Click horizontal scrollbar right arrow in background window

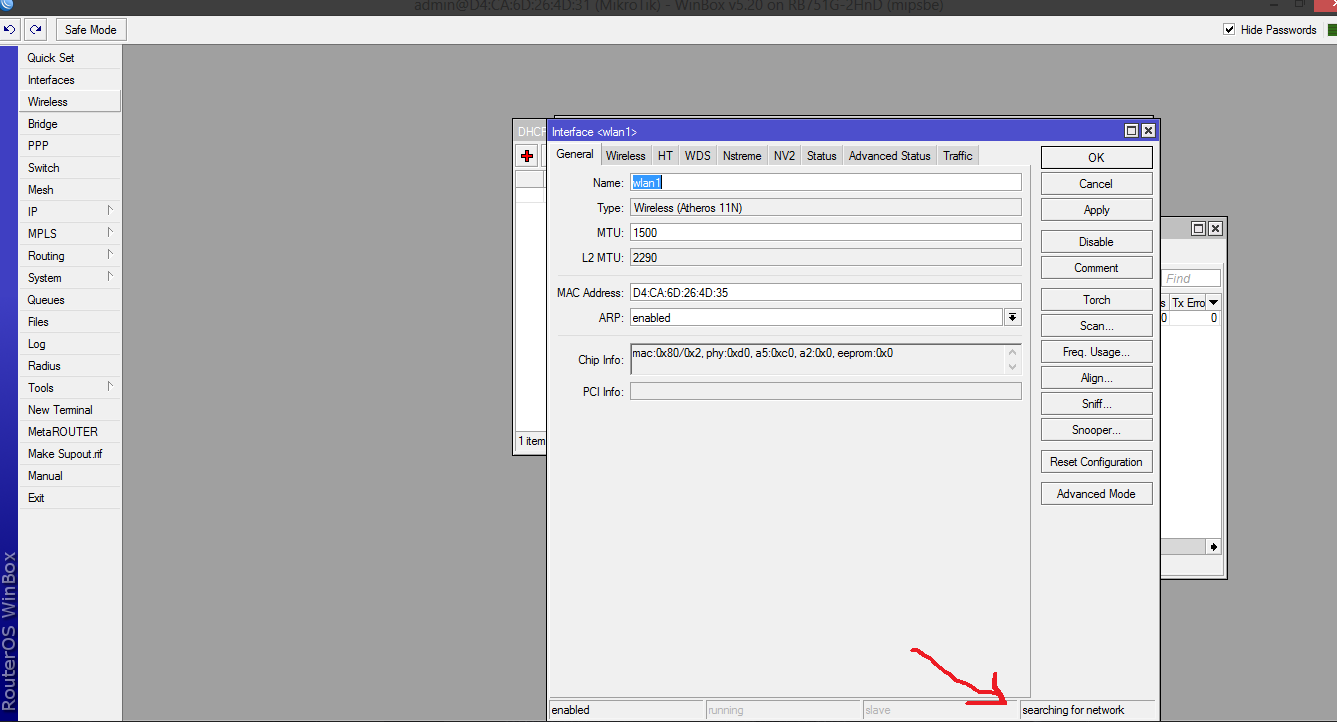(1213, 547)
